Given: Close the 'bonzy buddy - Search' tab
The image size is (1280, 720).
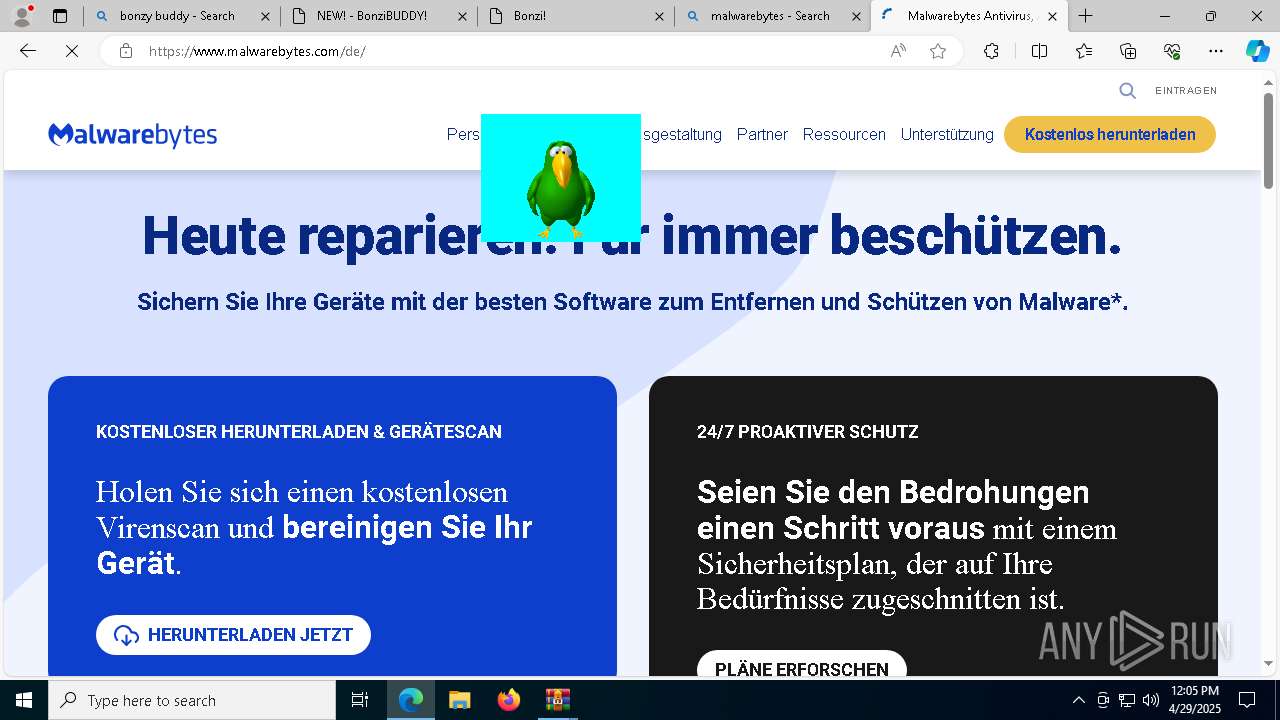Looking at the screenshot, I should pos(265,16).
